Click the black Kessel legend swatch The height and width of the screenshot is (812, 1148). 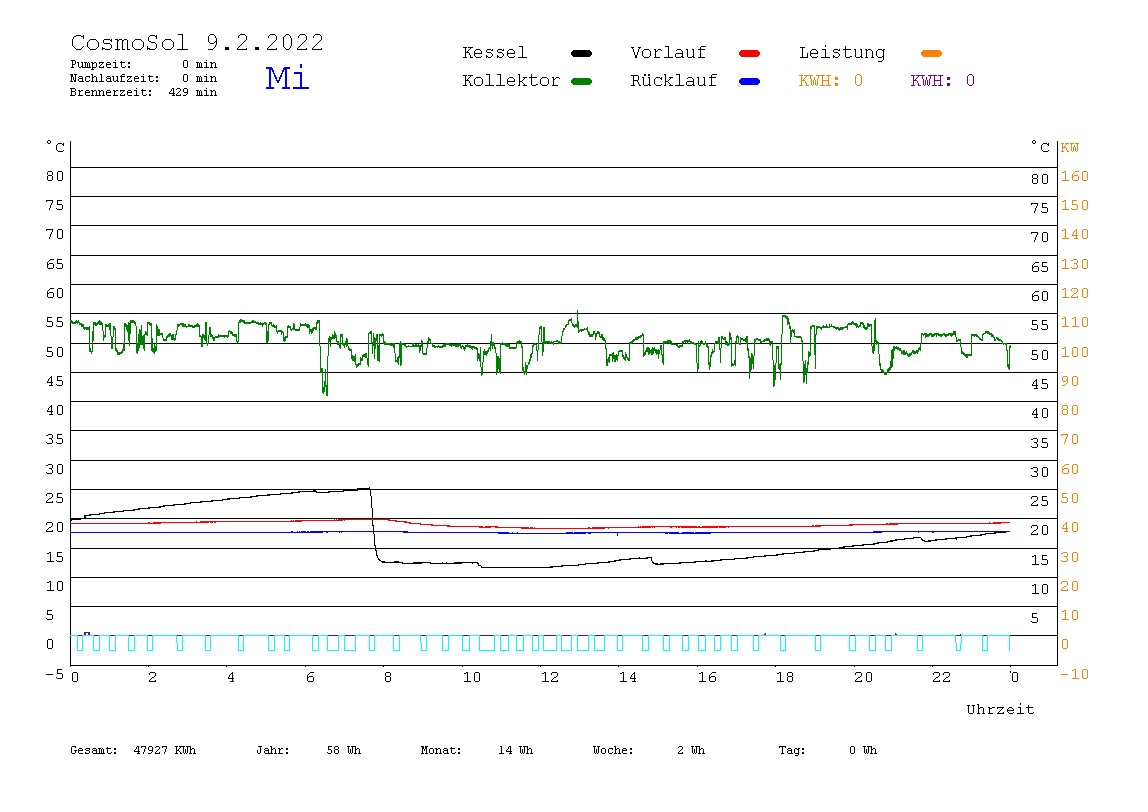click(581, 53)
